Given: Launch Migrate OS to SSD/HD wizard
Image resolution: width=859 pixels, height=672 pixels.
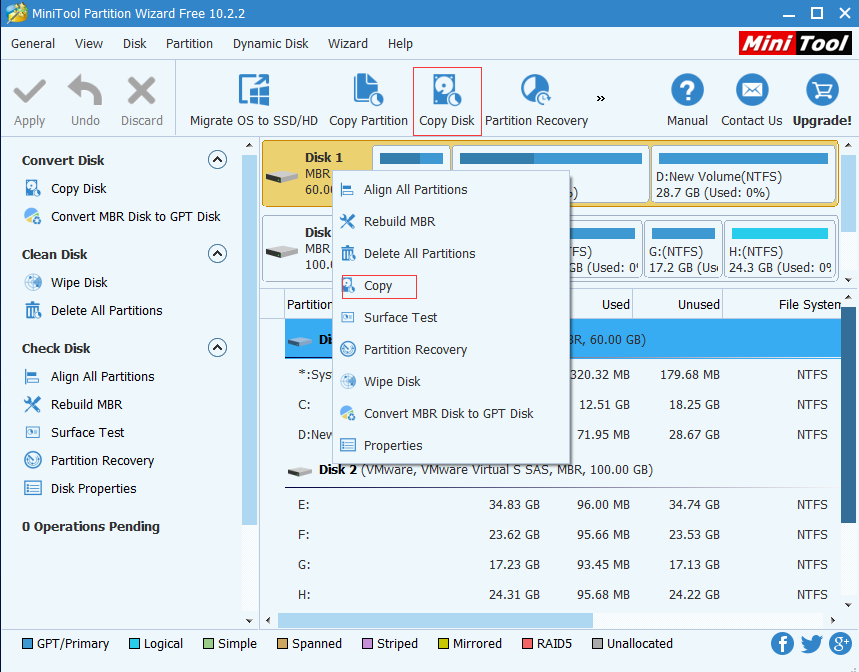Looking at the screenshot, I should pos(254,101).
